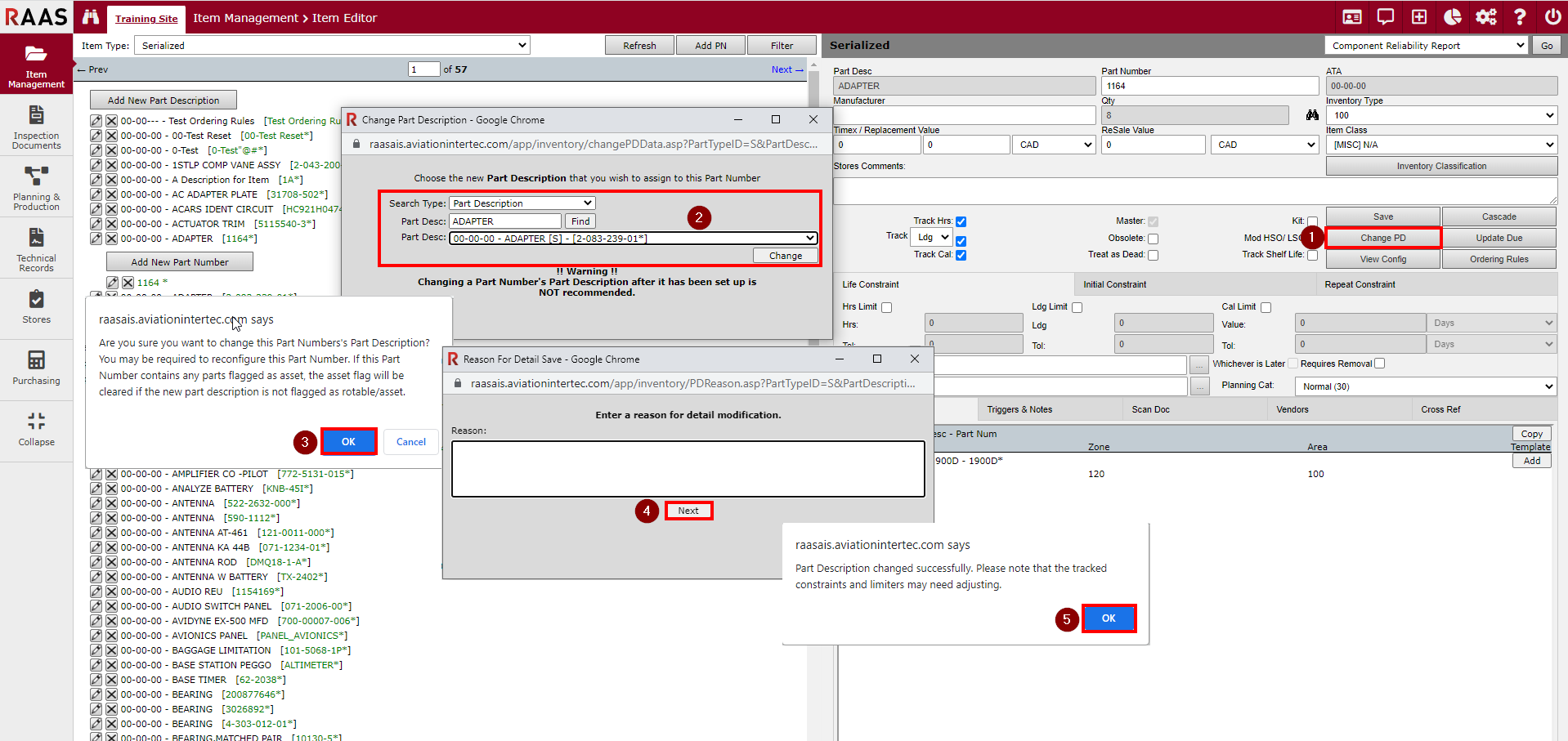Check the Treat as Dead checkbox
Image resolution: width=1568 pixels, height=741 pixels.
[x=1153, y=255]
